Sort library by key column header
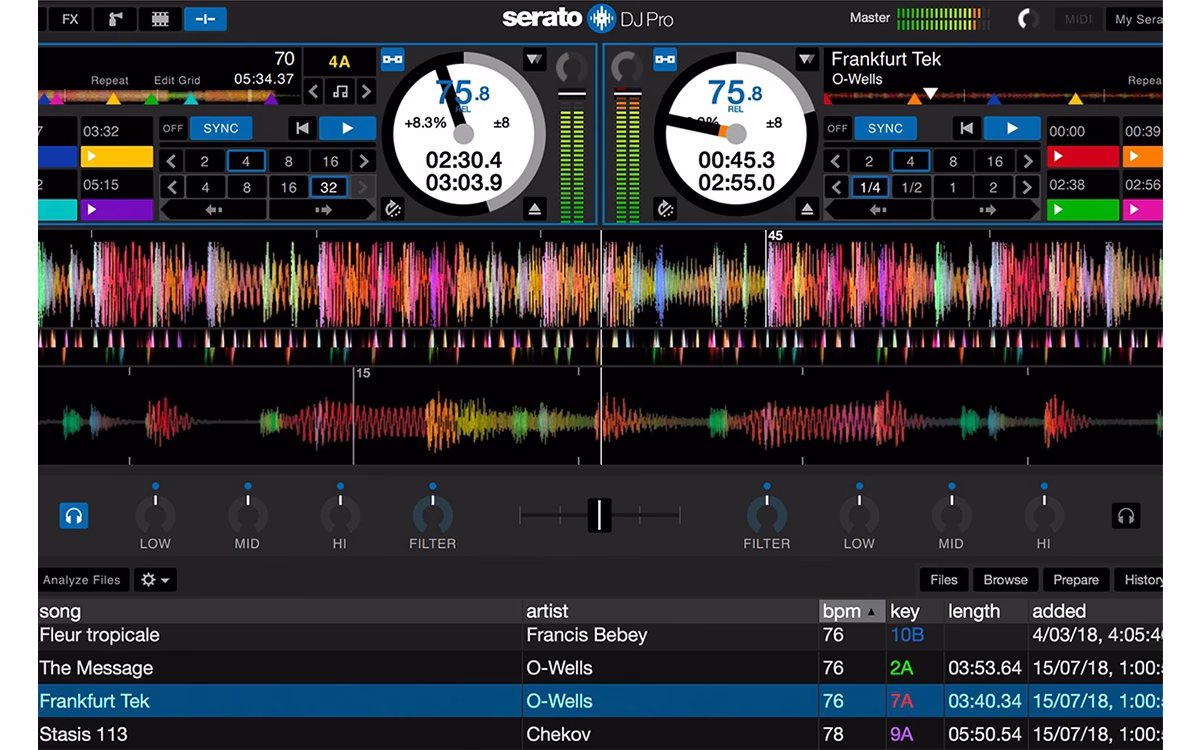The width and height of the screenshot is (1200, 750). (914, 611)
